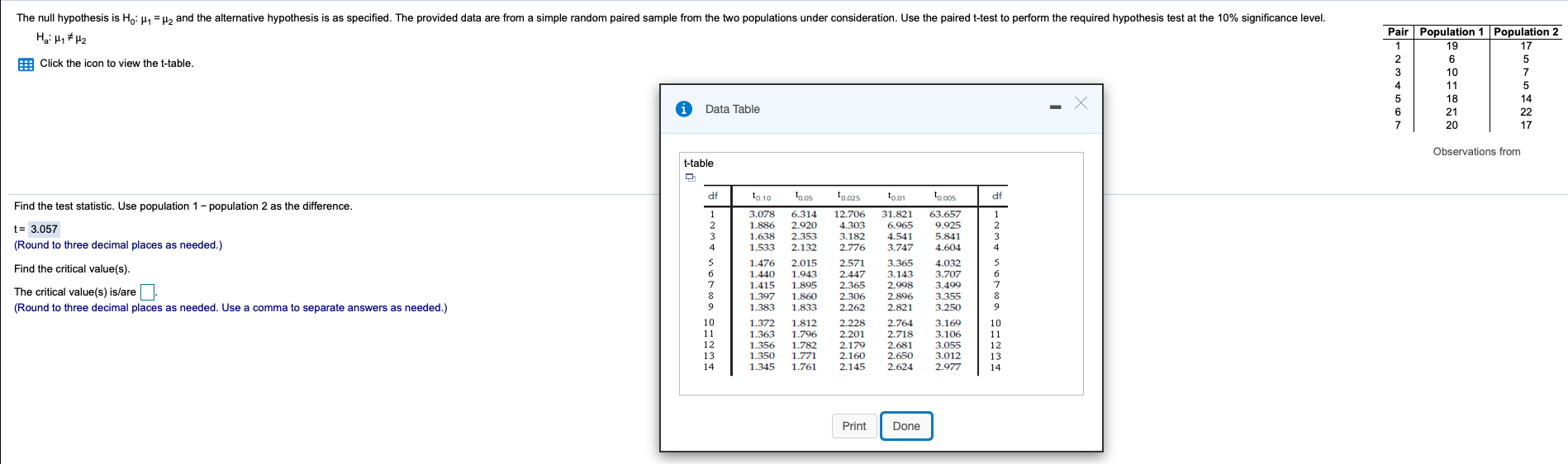Click the 'Observations from' caption text
The width and height of the screenshot is (1568, 464).
[1476, 152]
